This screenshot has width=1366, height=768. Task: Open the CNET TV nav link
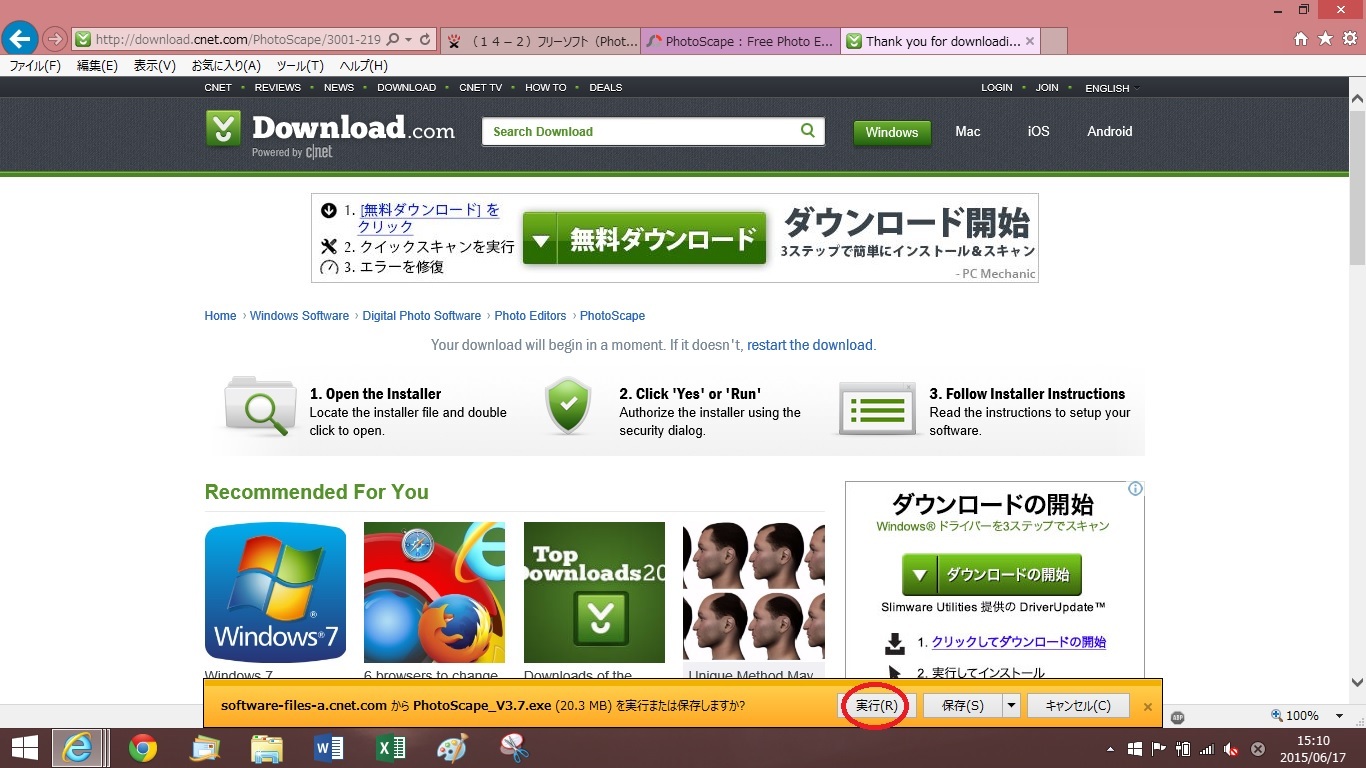(x=481, y=87)
